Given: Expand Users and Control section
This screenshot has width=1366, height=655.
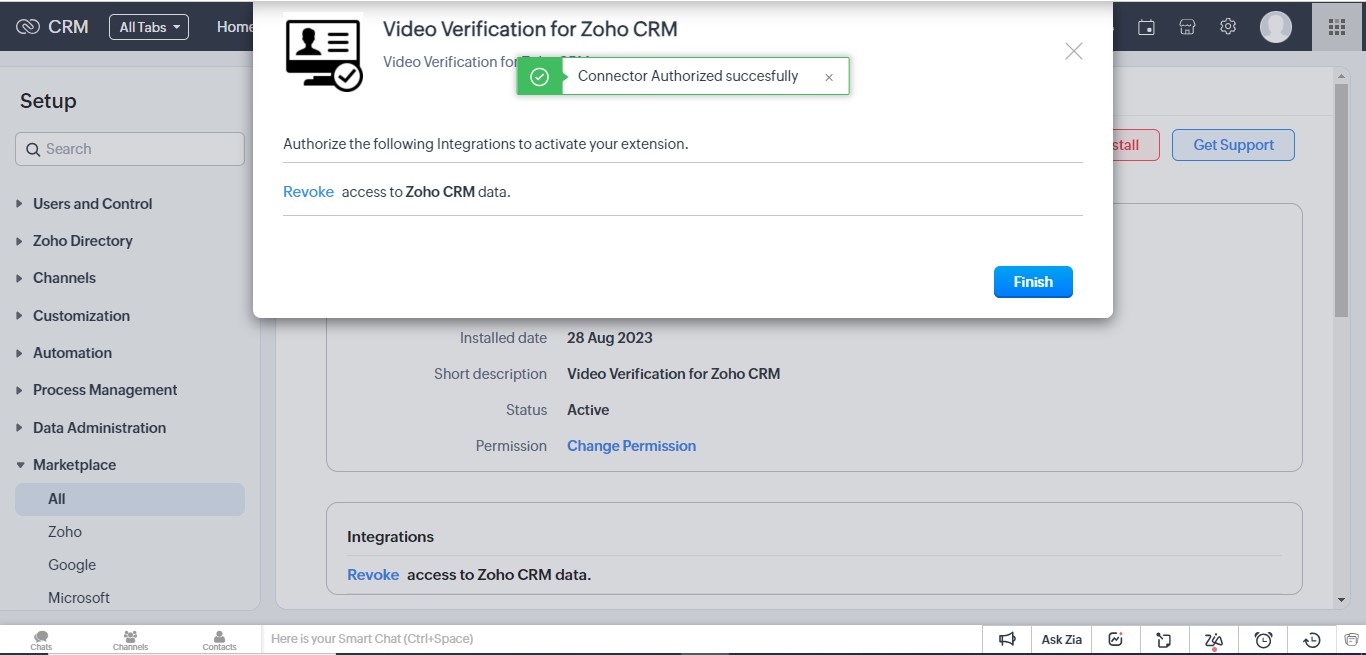Looking at the screenshot, I should (x=92, y=204).
